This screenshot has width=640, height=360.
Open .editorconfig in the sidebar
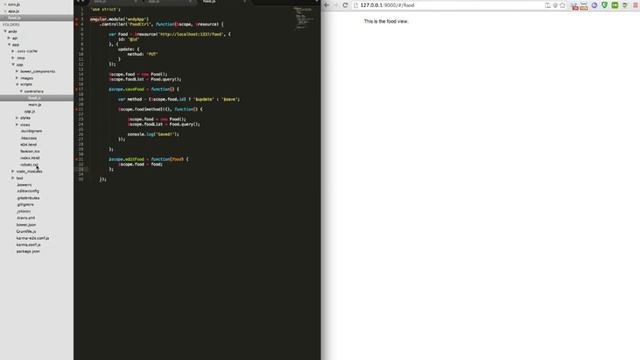tap(28, 191)
